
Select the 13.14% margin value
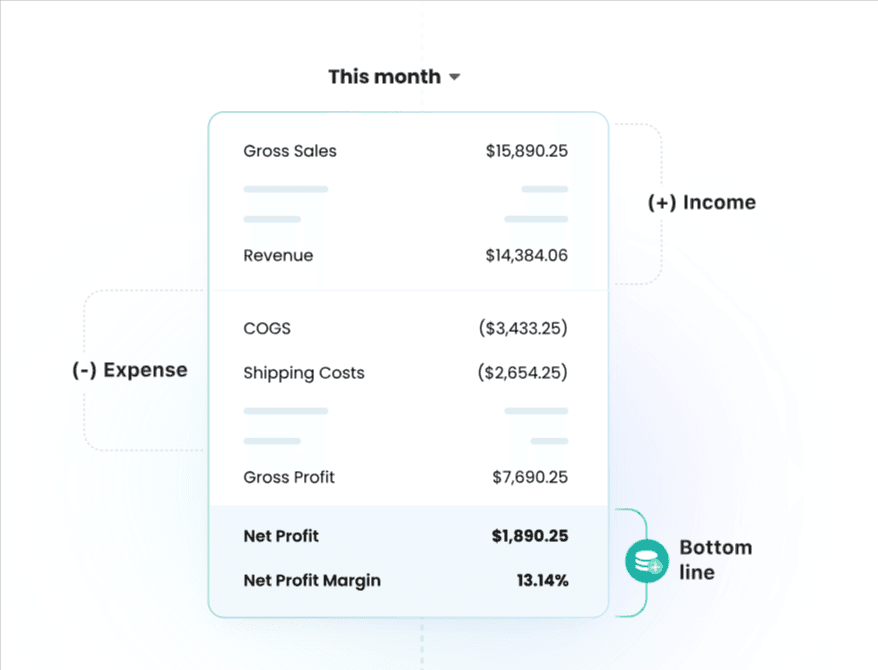tap(543, 580)
